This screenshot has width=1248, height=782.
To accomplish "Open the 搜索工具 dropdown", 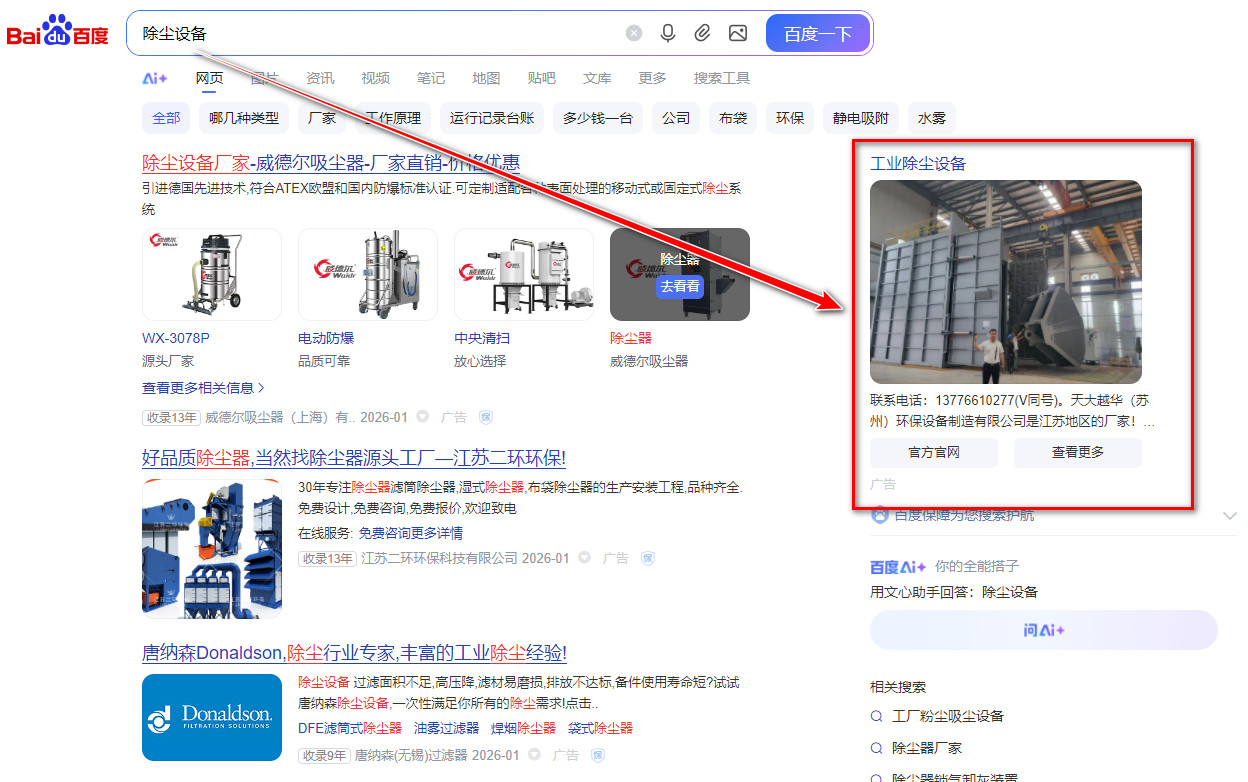I will coord(722,77).
